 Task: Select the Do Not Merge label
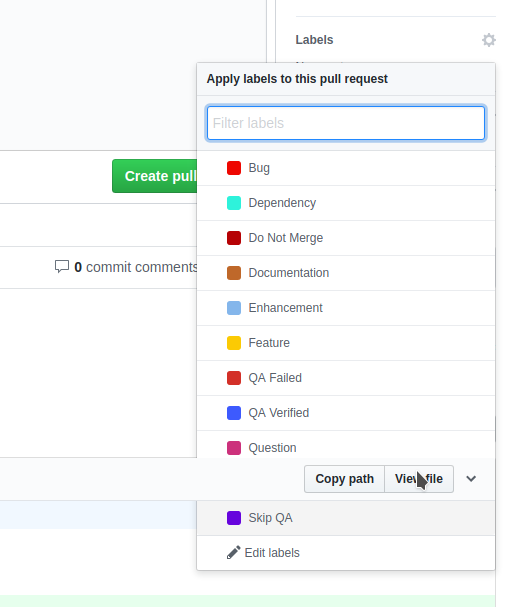point(346,238)
